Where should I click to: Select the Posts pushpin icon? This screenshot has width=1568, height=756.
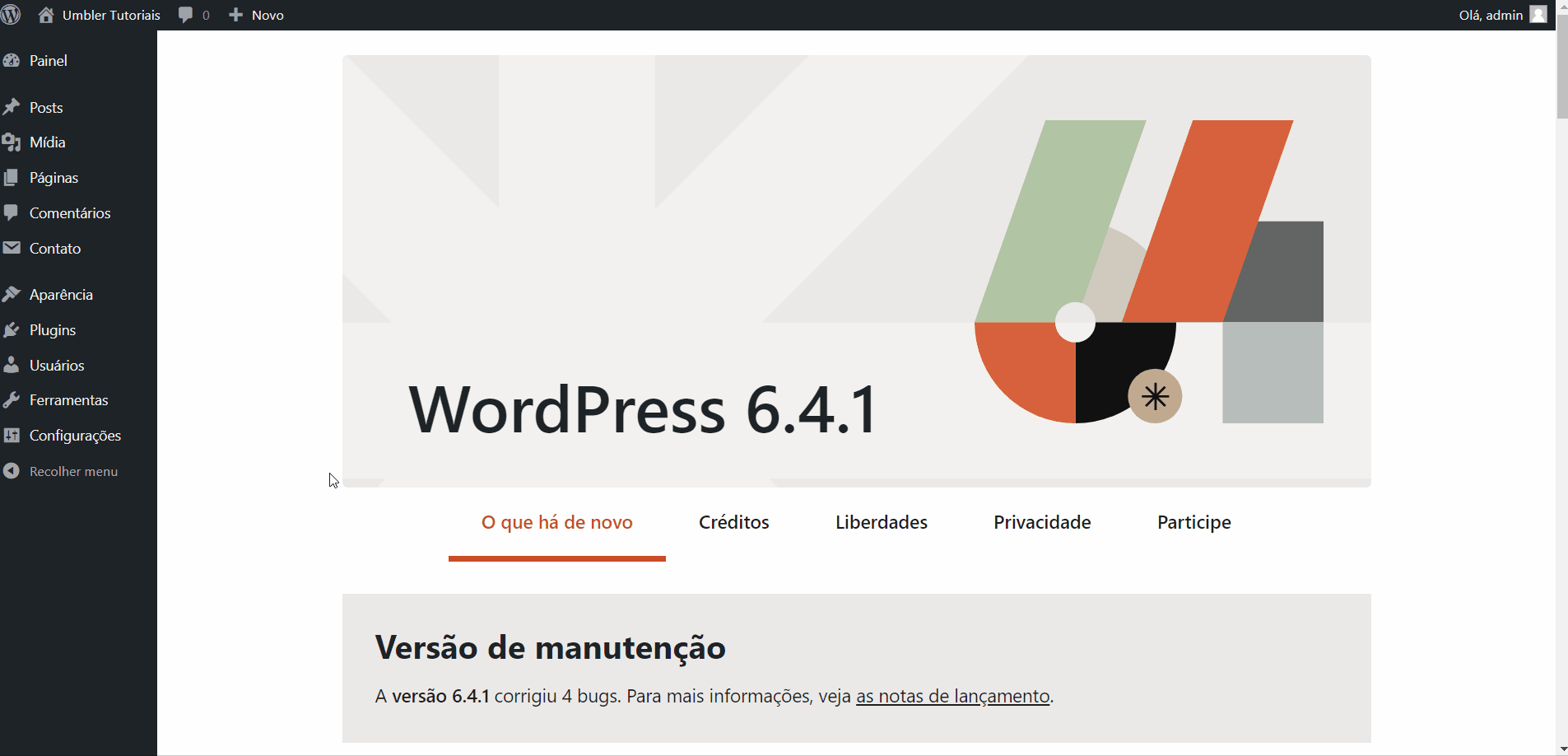click(12, 107)
